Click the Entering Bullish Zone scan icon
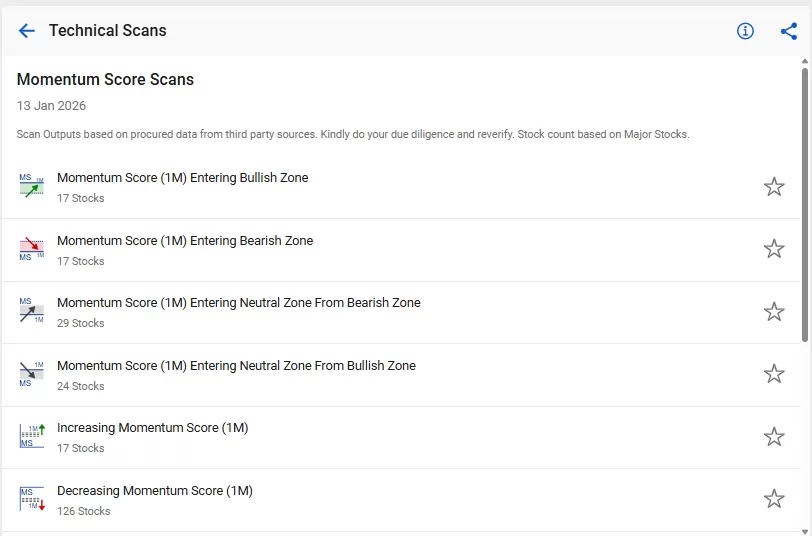 pos(32,186)
